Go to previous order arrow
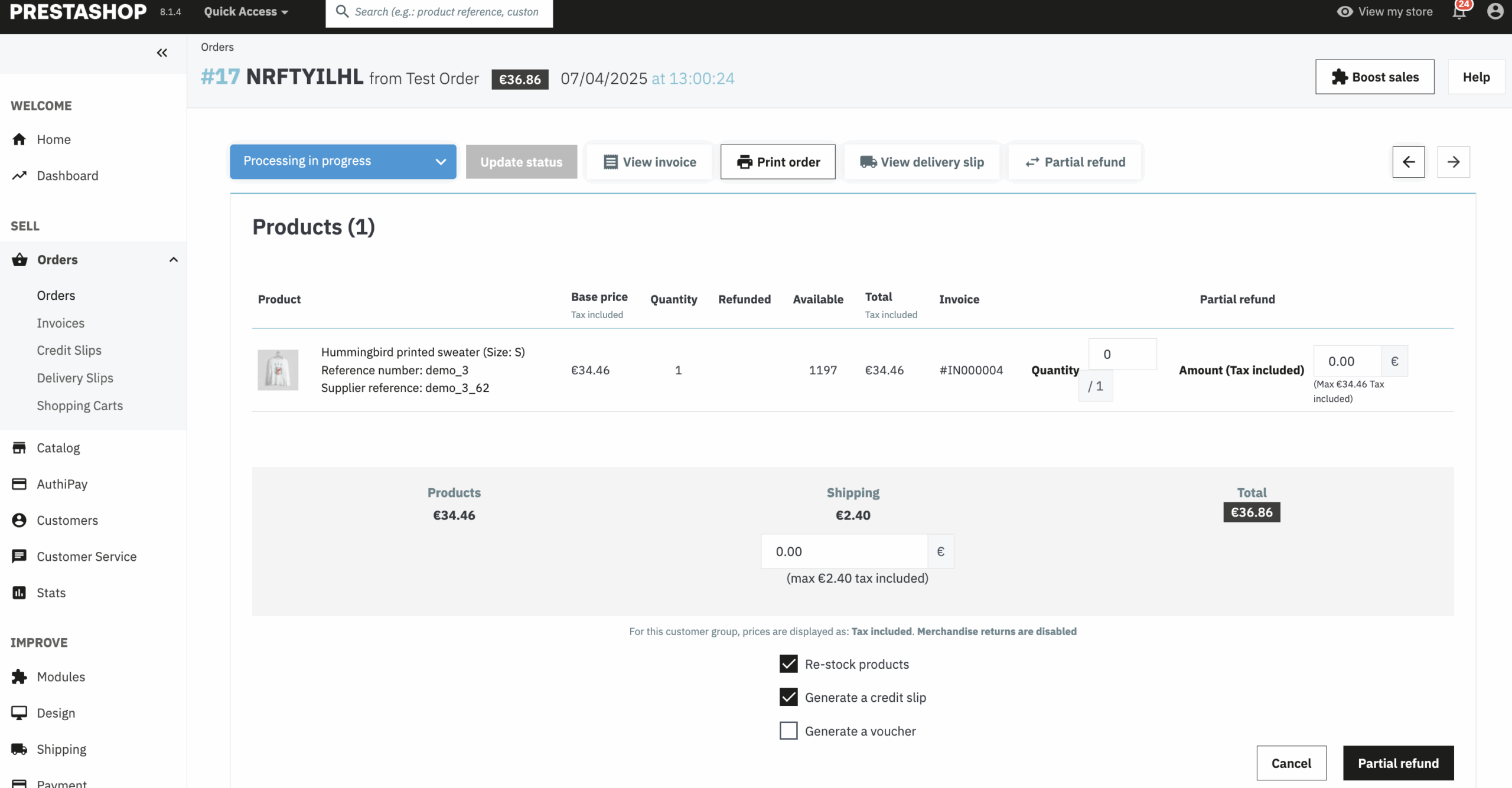Image resolution: width=1512 pixels, height=788 pixels. 1408,162
